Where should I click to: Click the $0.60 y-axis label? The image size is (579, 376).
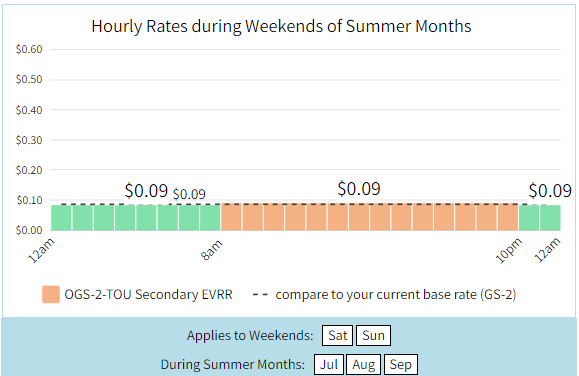point(29,49)
